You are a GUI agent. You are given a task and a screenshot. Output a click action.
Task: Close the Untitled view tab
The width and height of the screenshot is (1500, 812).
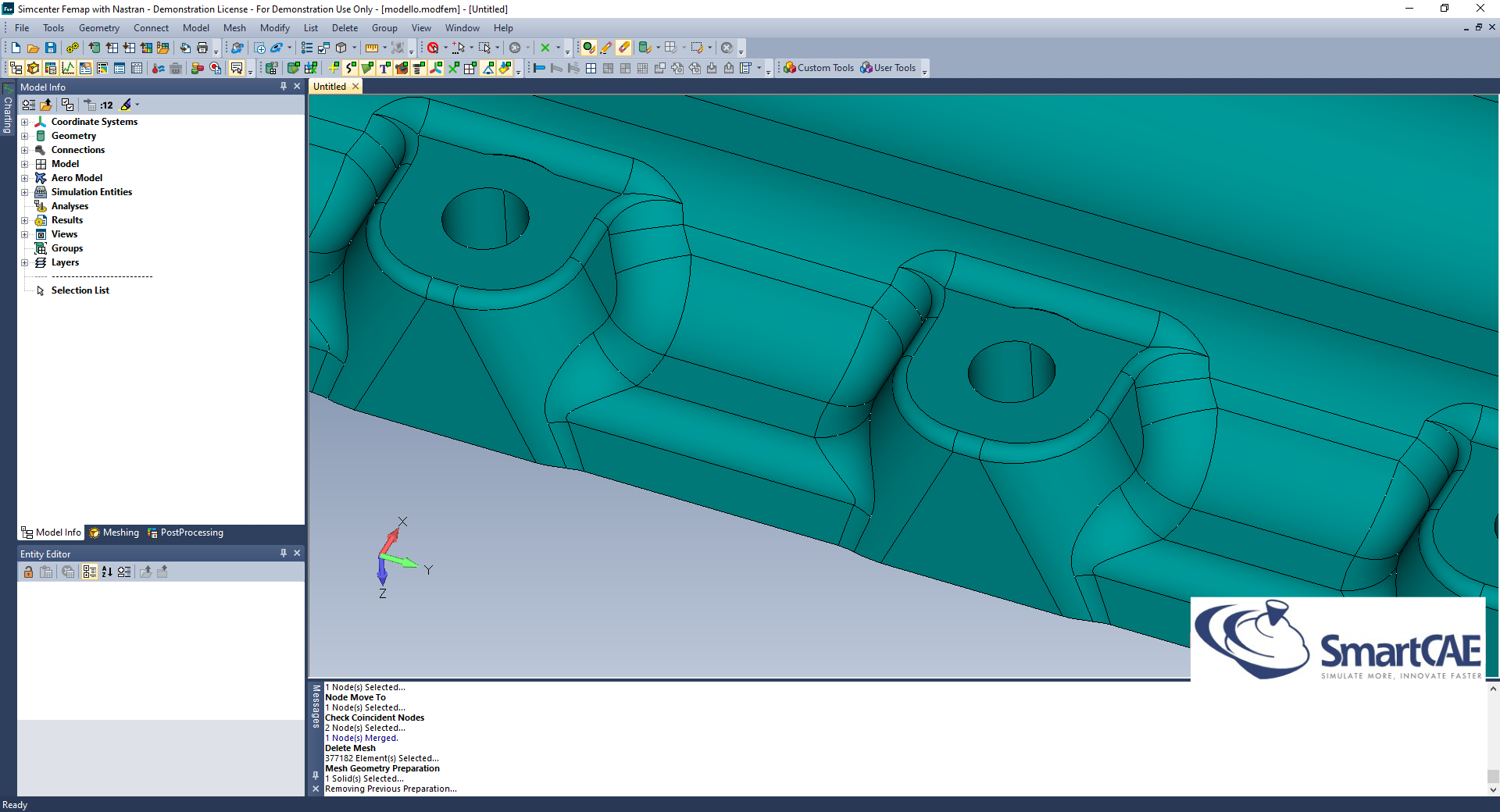[x=355, y=87]
